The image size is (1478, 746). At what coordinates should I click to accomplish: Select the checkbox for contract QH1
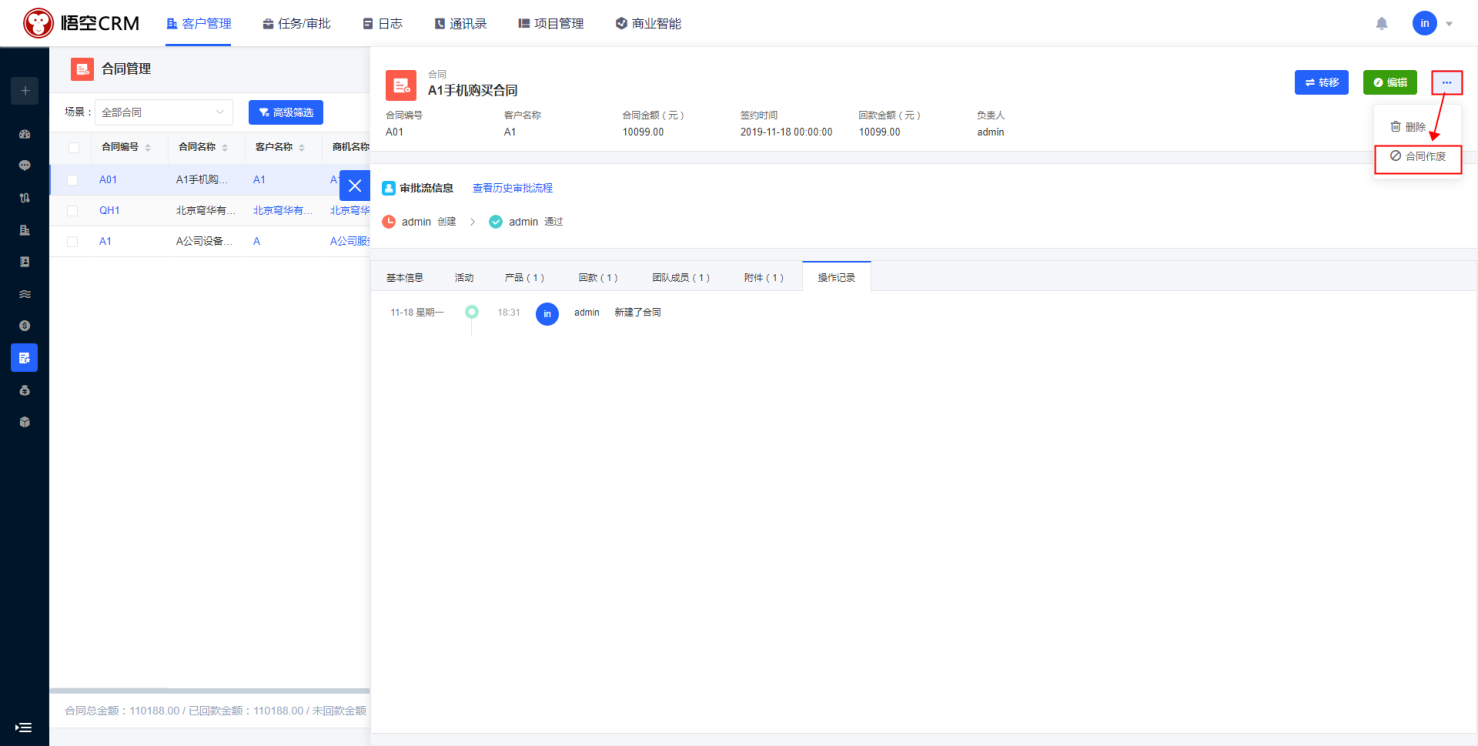(x=72, y=211)
